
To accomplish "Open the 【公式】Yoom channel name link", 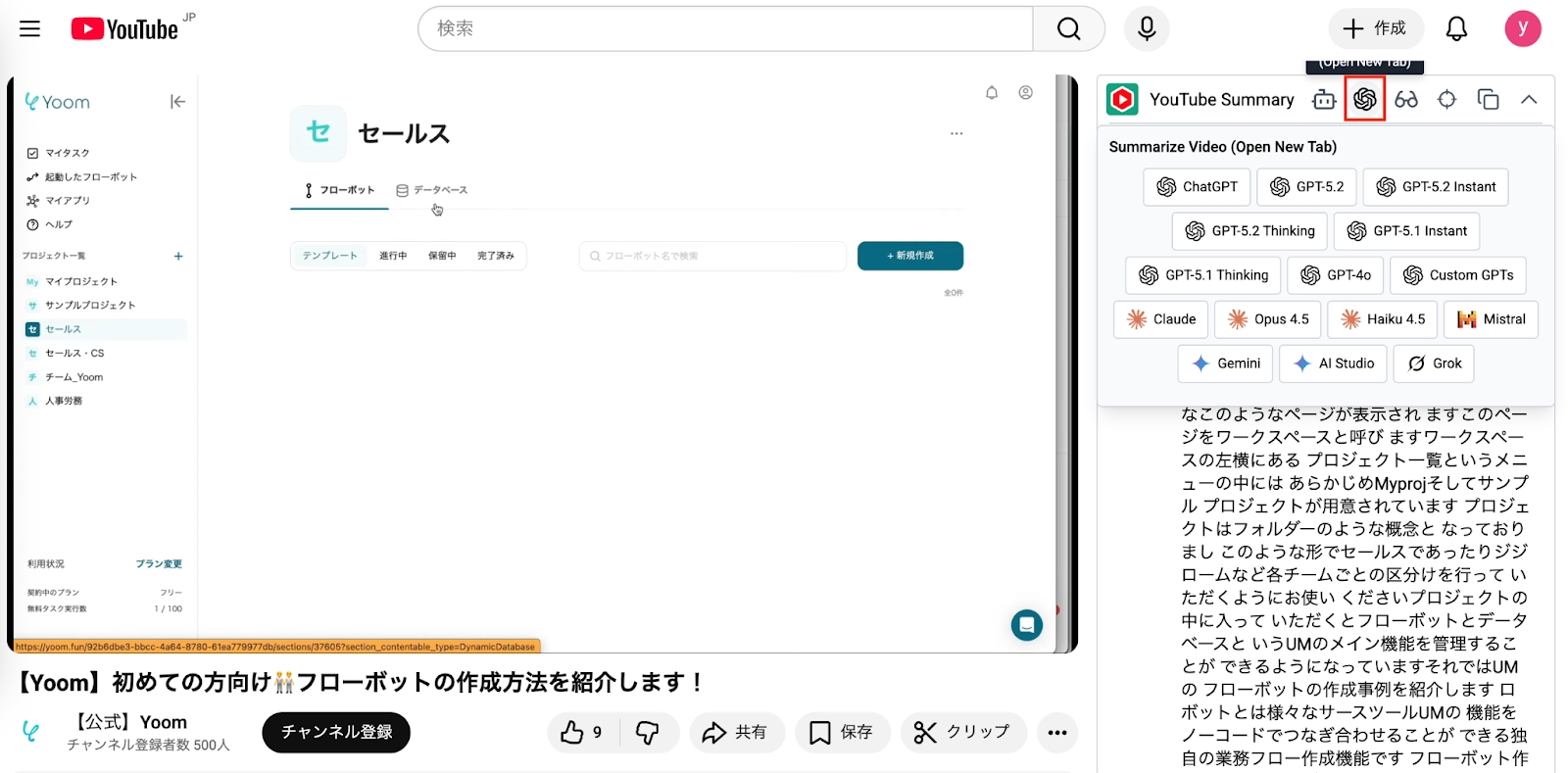I will click(126, 722).
